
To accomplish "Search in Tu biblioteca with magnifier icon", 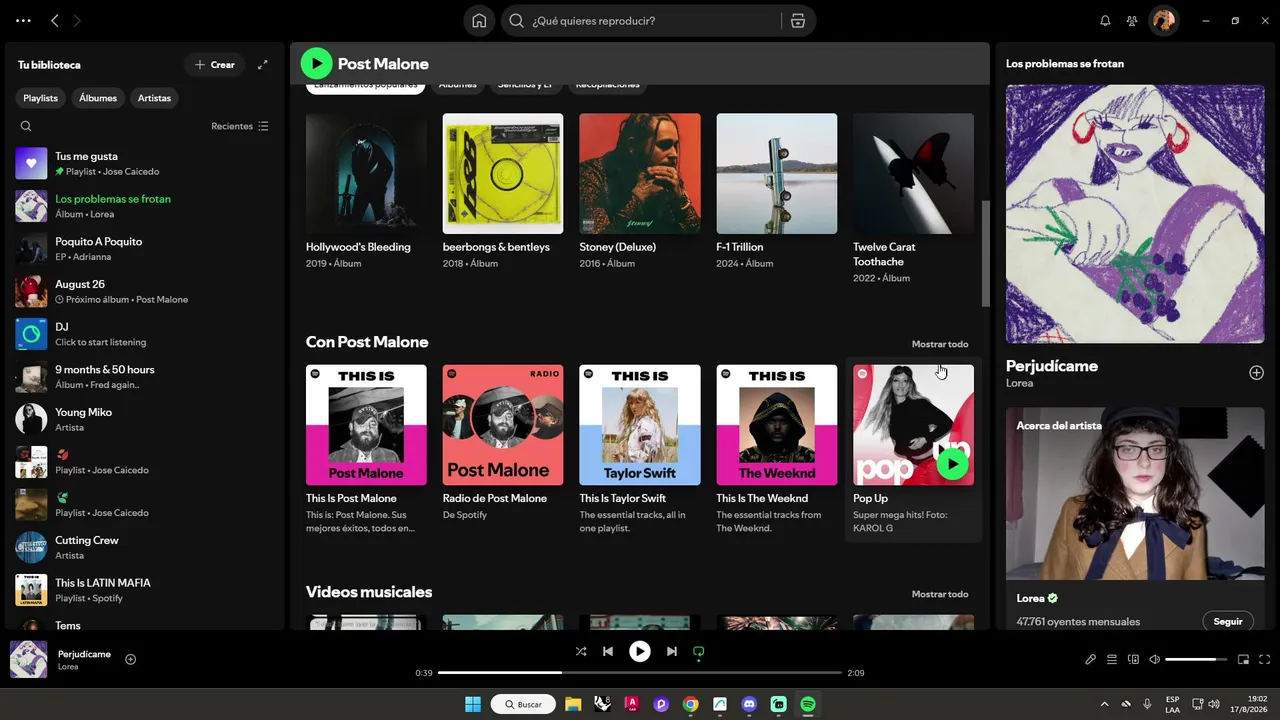I will pos(26,126).
